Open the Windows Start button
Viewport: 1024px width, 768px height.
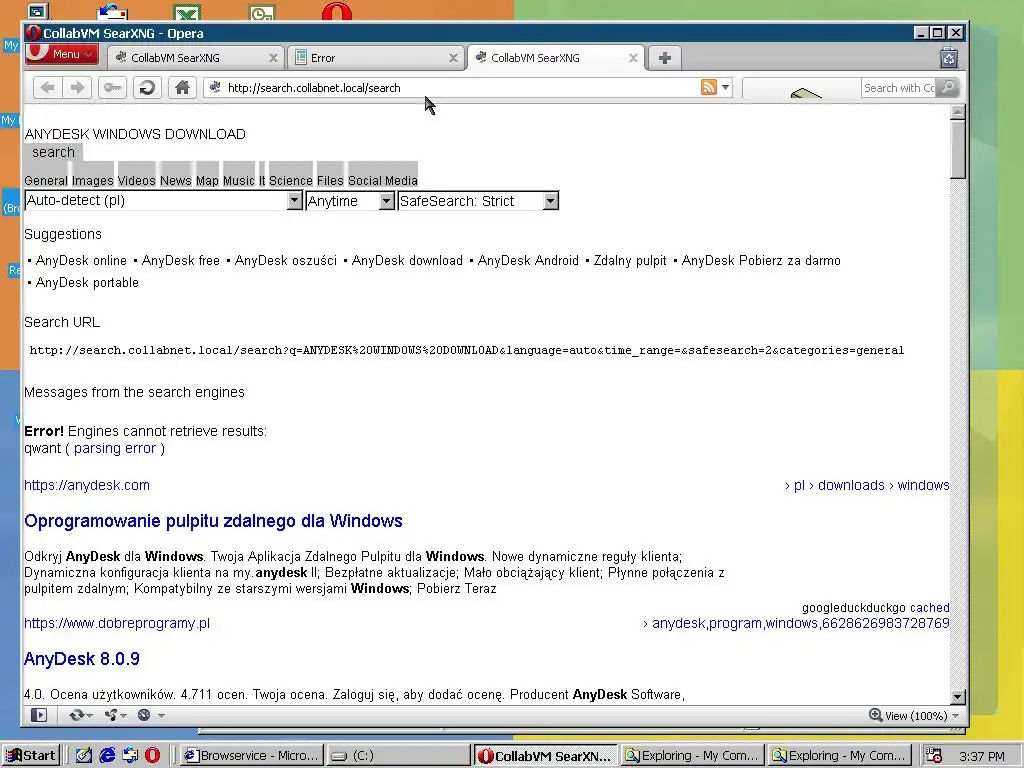point(31,756)
